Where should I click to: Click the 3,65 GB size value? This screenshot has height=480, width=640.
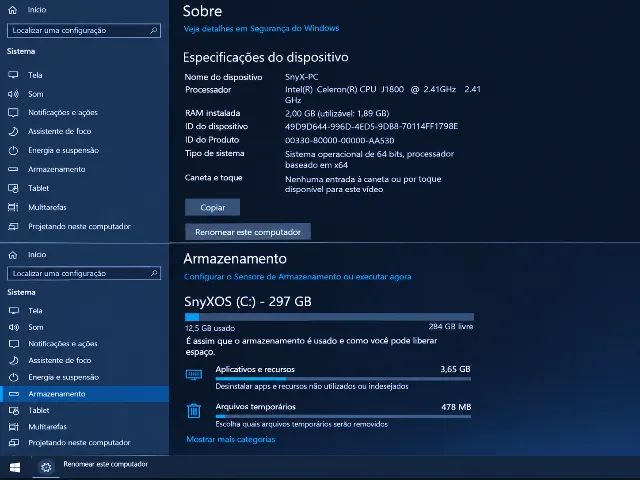456,369
